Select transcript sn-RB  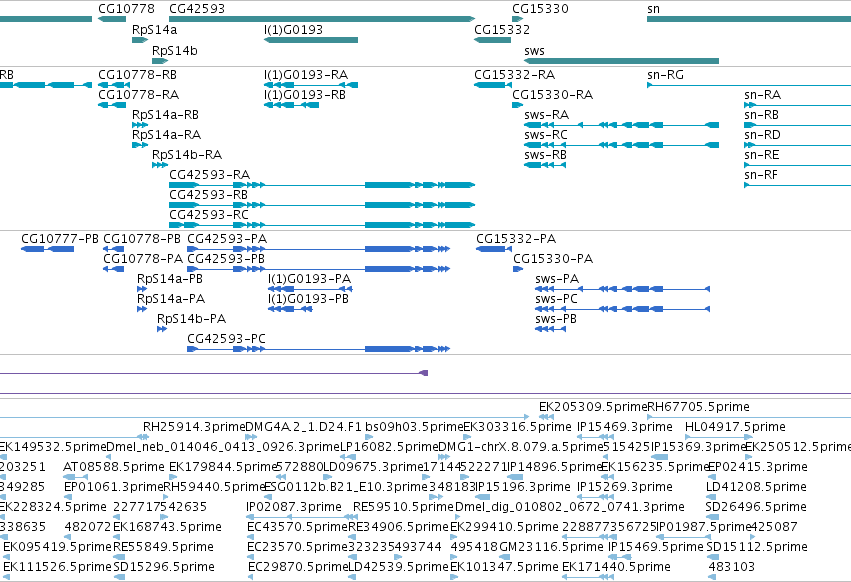click(x=797, y=125)
